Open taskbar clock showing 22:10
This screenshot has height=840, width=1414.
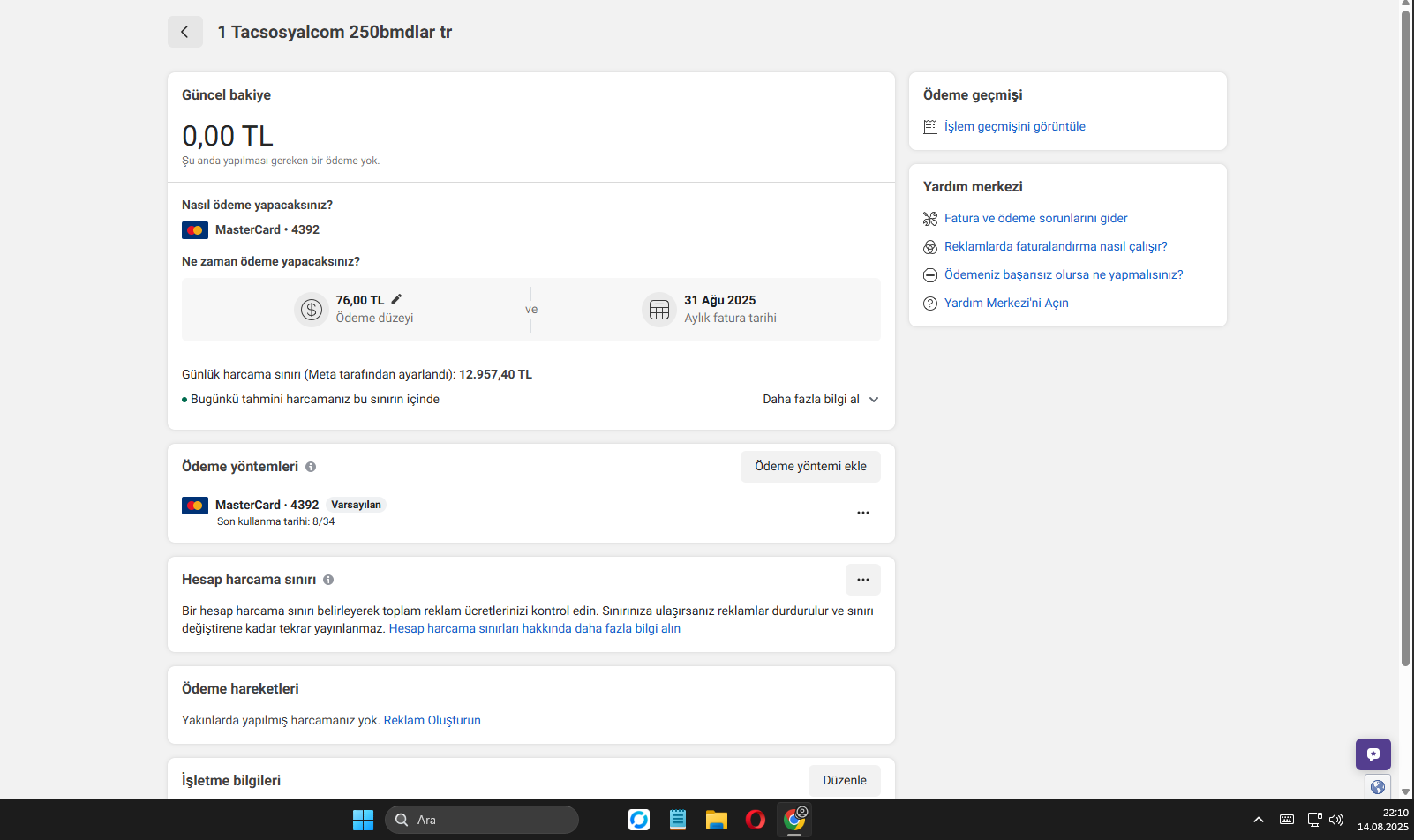click(1383, 820)
